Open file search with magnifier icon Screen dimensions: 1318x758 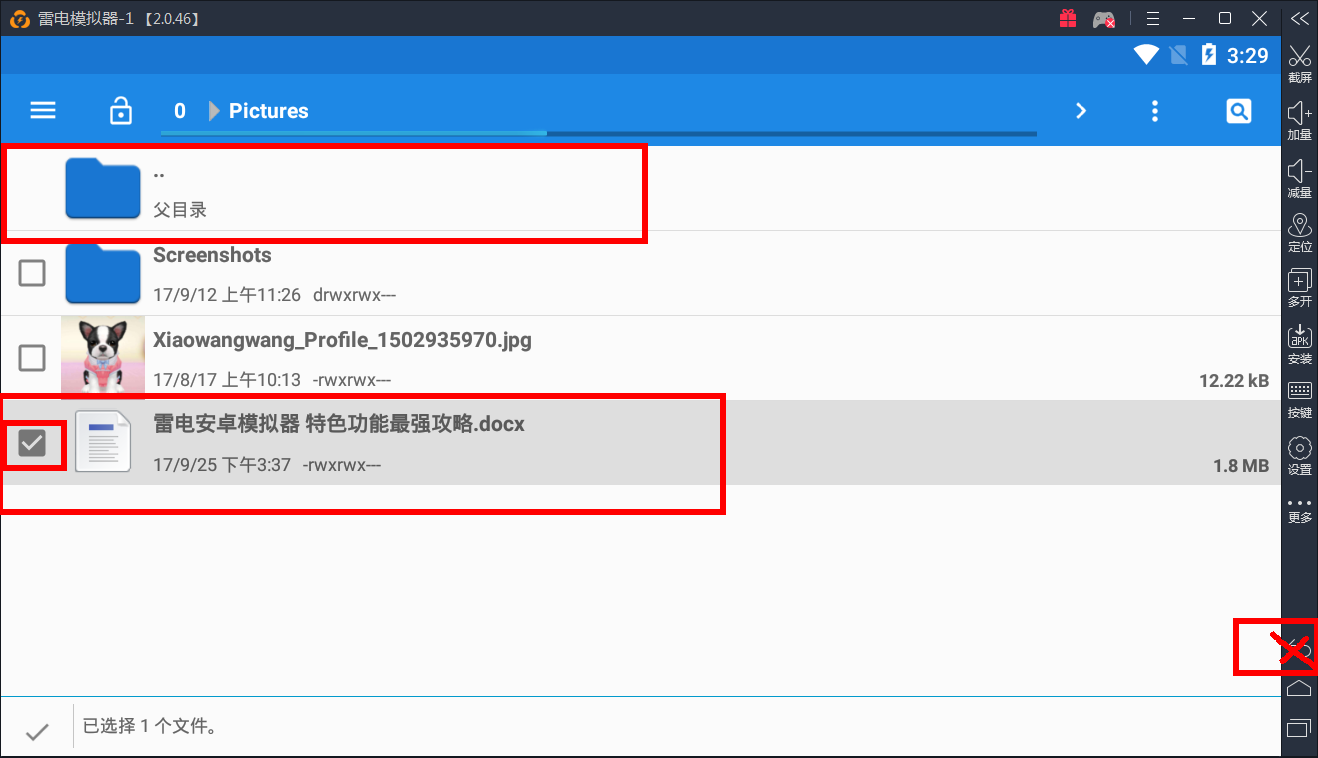(x=1239, y=111)
